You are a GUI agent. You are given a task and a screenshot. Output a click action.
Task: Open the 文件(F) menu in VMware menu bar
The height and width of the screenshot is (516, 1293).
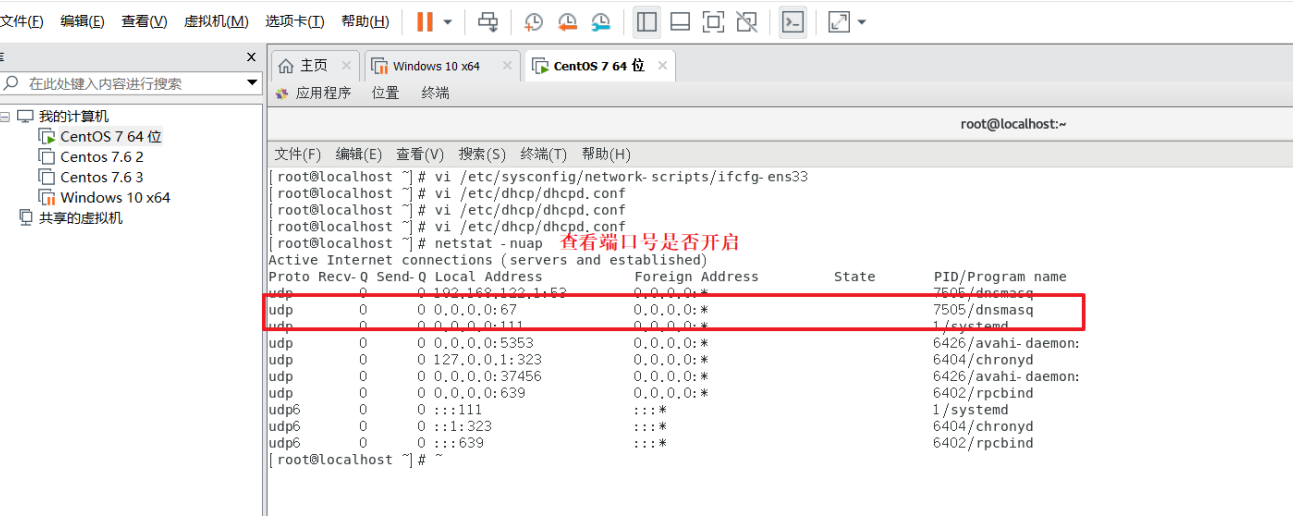point(22,21)
